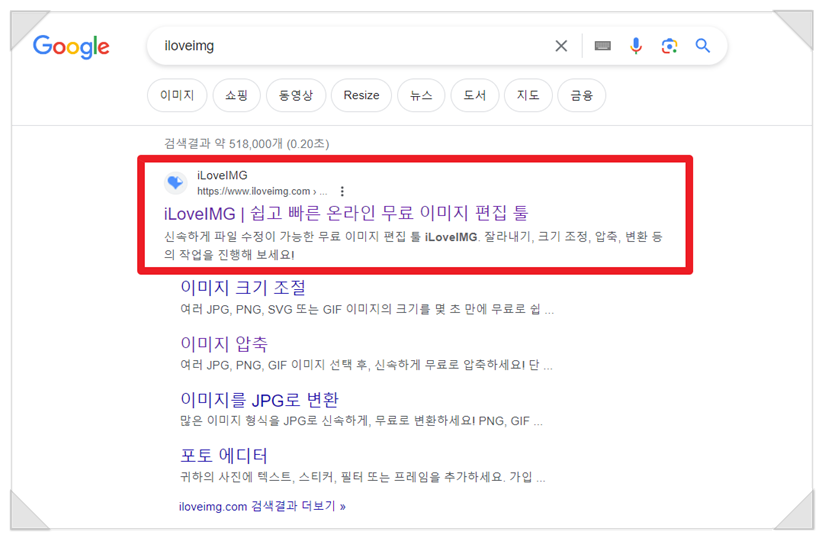Click the https://www.iloveimg.com URL text
Viewport: 824px width, 540px height.
click(x=254, y=191)
